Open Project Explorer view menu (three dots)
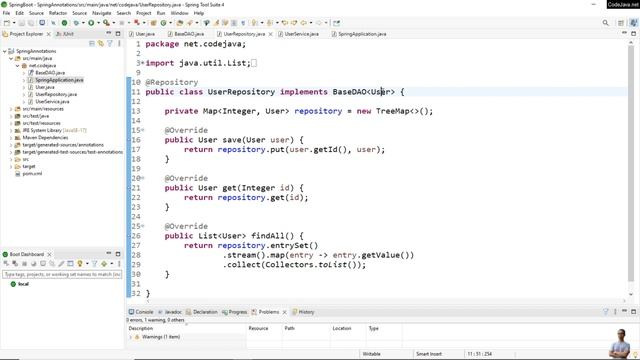This screenshot has width=640, height=360. click(119, 43)
